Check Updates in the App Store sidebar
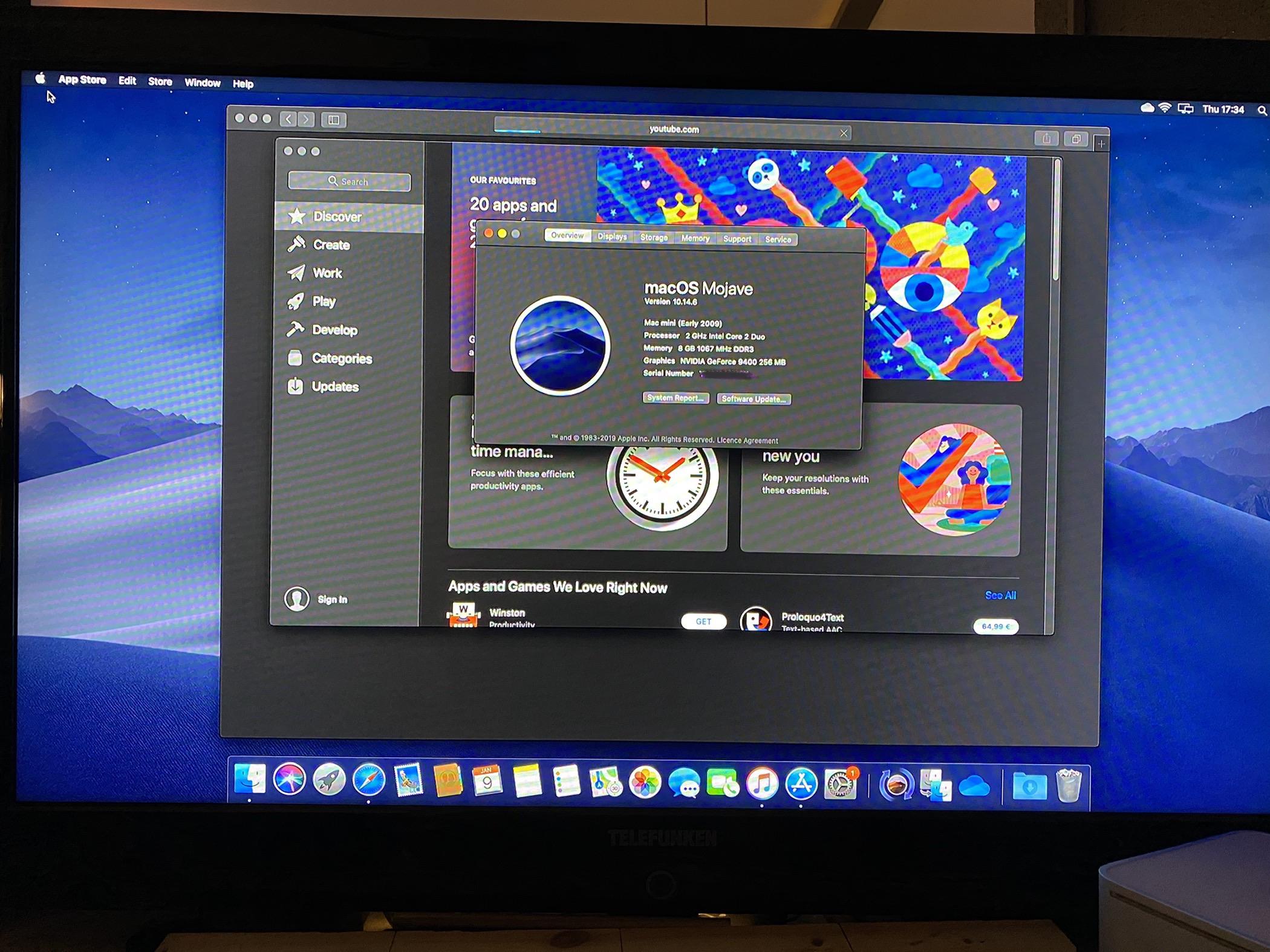 tap(335, 387)
